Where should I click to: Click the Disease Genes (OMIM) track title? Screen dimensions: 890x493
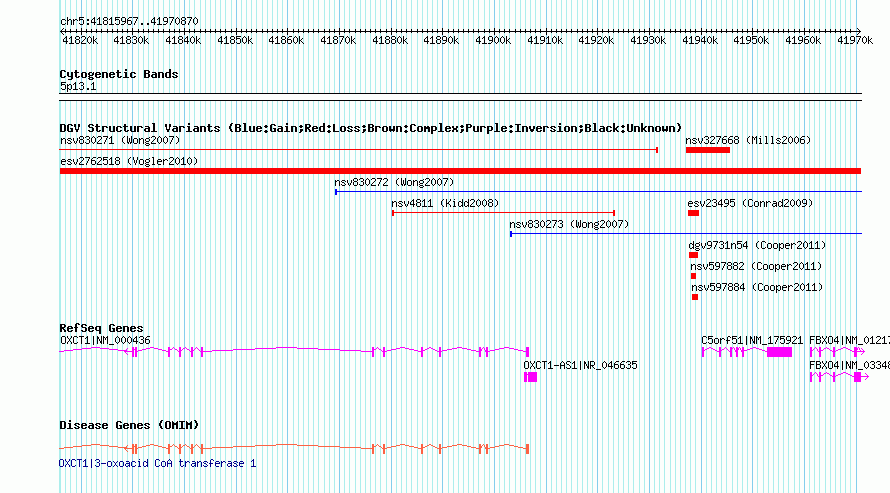point(129,425)
